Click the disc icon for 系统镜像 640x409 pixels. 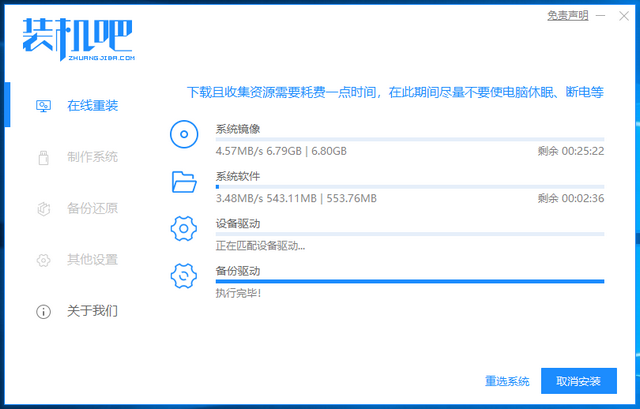point(184,134)
